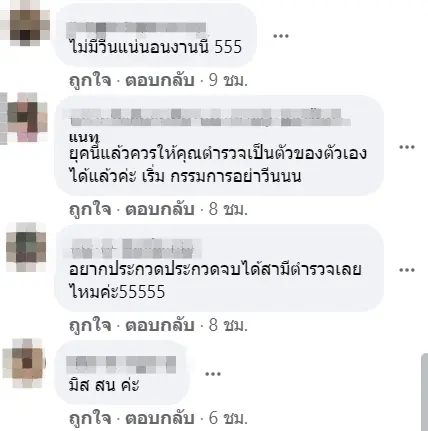Like the 'มิส สน ค่ะ' comment
This screenshot has height=431, width=428.
point(90,418)
